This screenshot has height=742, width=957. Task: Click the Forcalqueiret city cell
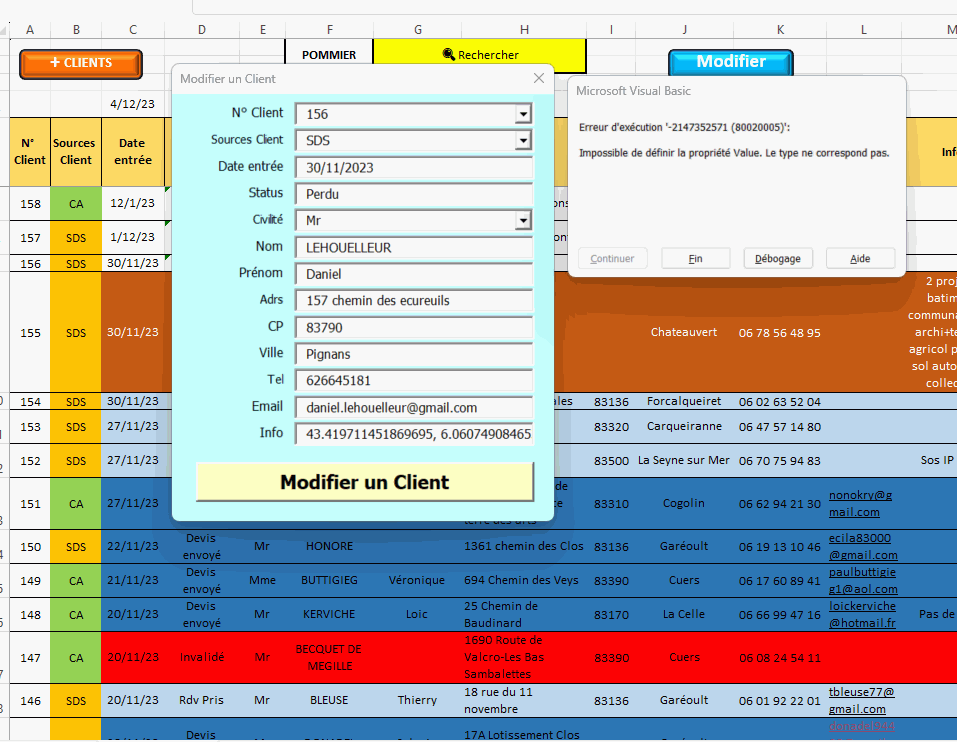[684, 401]
